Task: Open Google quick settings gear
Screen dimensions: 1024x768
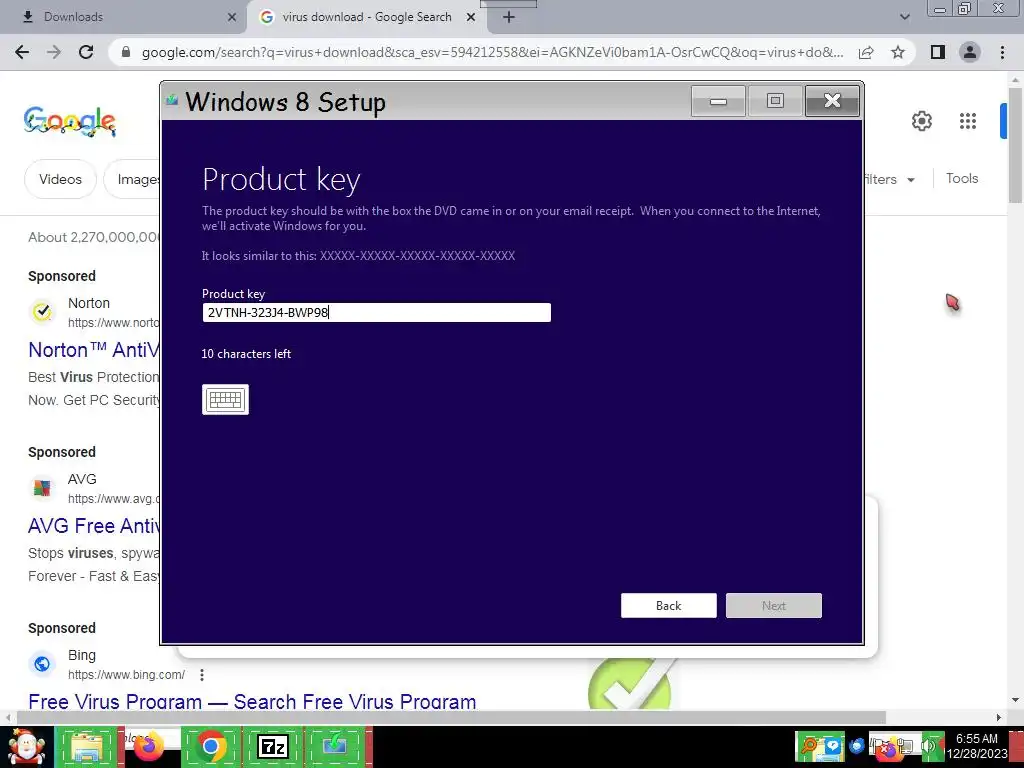Action: [x=921, y=121]
